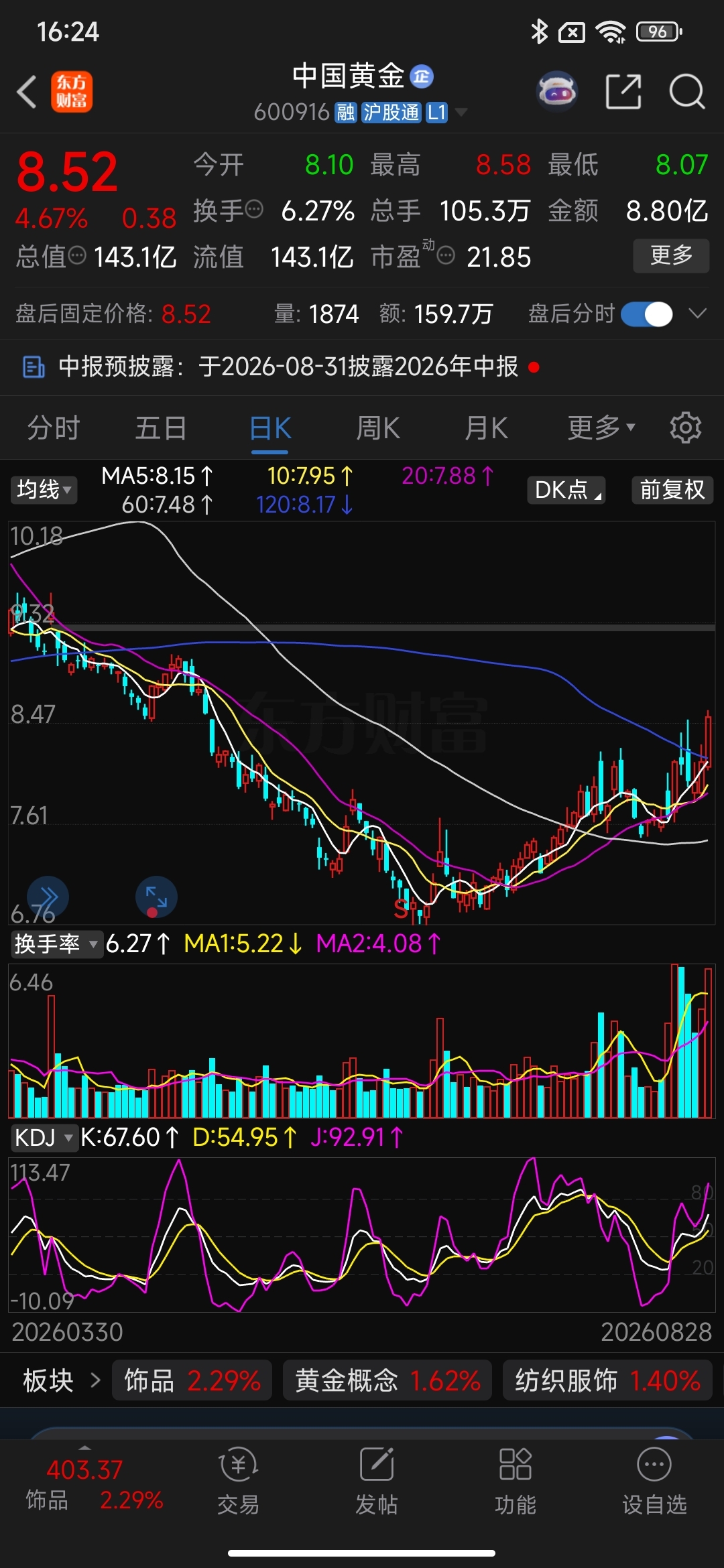Open 黄金概念 1.62% sector chip
This screenshot has width=724, height=1568.
tap(387, 1380)
